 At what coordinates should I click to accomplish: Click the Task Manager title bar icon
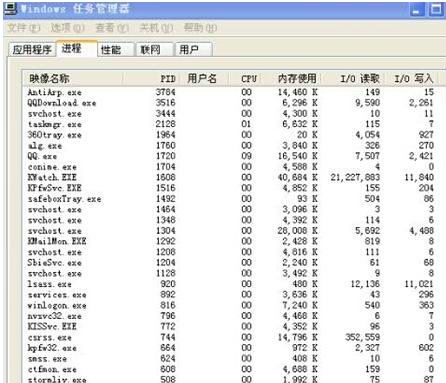coord(10,9)
